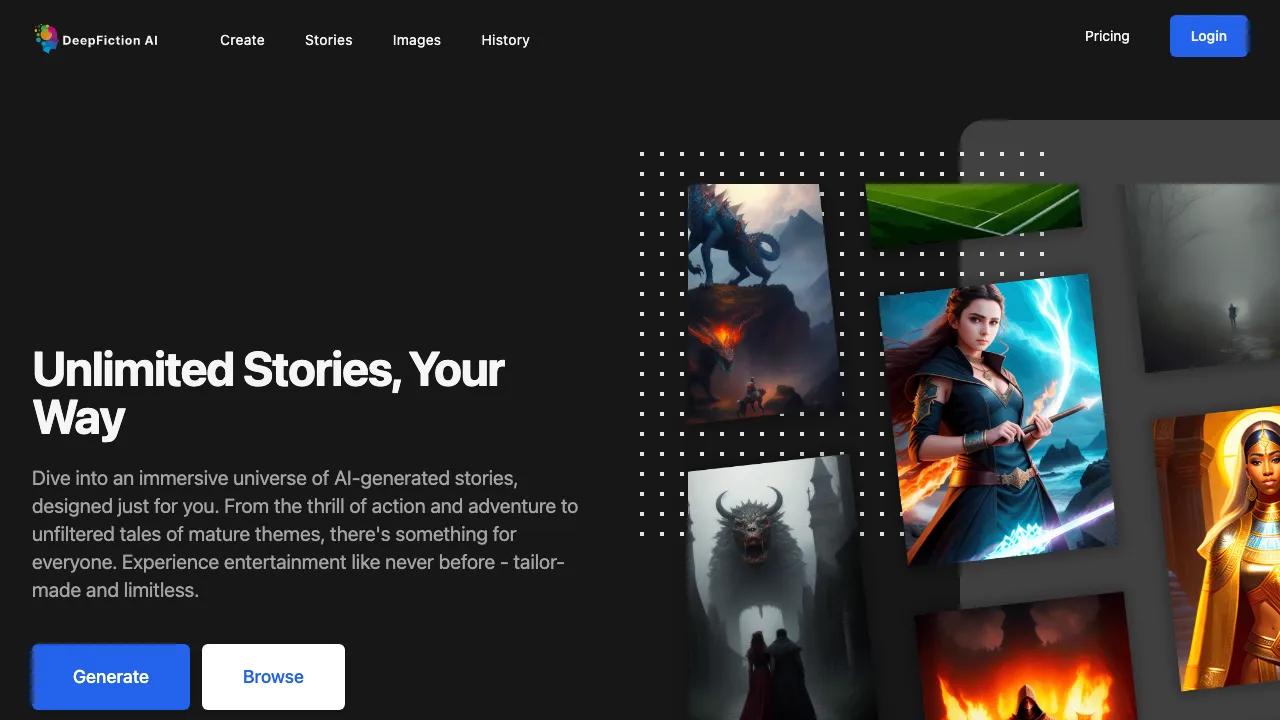
Task: Go to the Stories page
Action: pyautogui.click(x=328, y=40)
